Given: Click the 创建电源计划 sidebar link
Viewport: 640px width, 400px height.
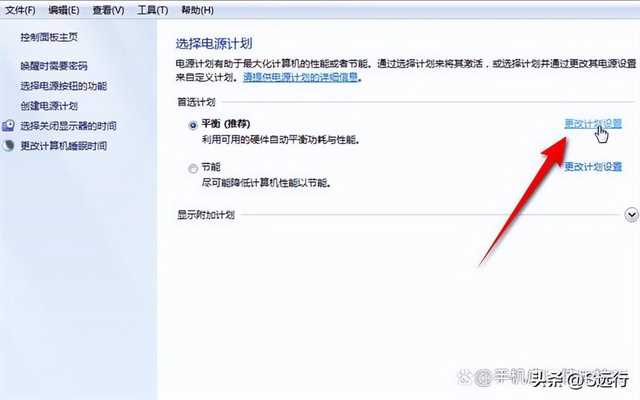Looking at the screenshot, I should (49, 106).
